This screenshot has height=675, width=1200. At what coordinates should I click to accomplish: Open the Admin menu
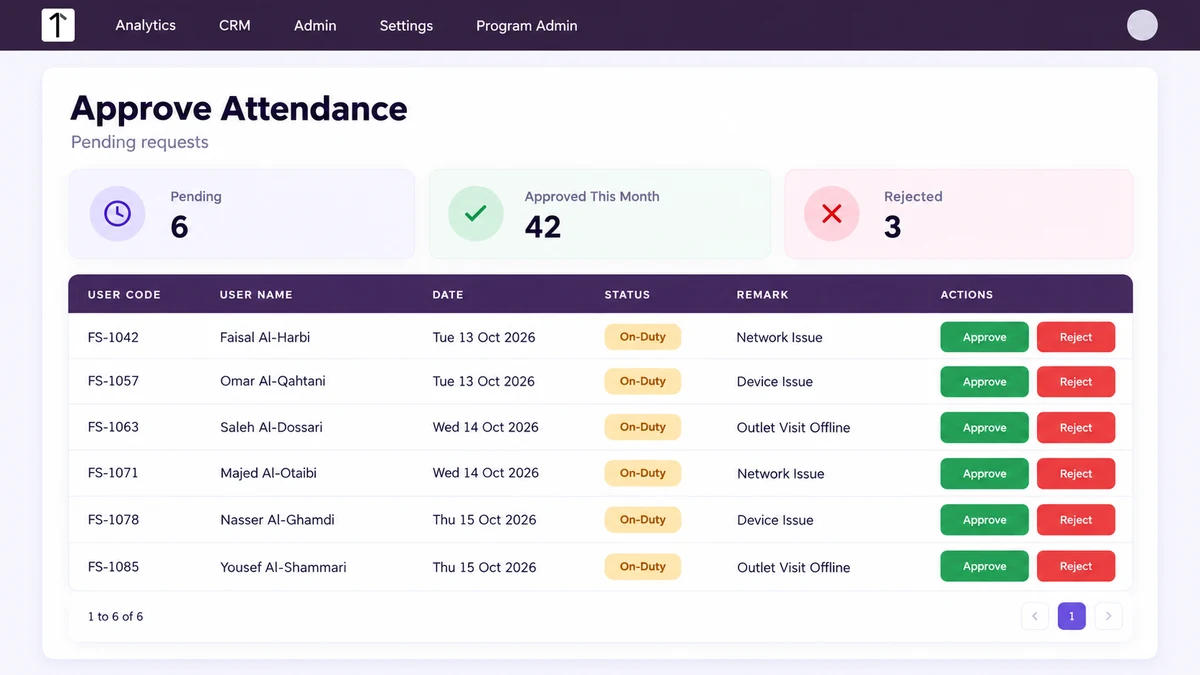(315, 25)
